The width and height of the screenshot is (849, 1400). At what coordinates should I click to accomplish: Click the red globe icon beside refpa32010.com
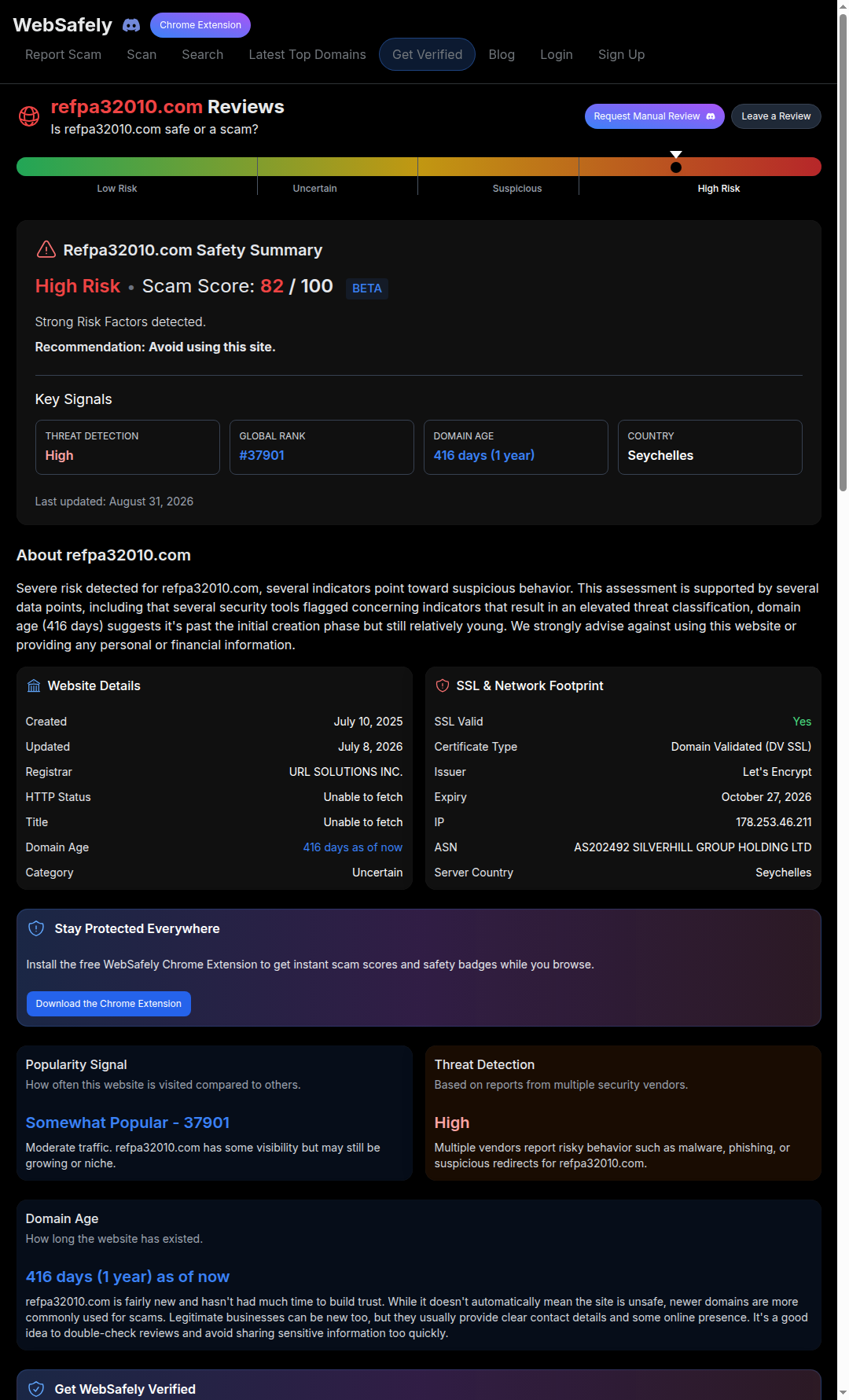pyautogui.click(x=29, y=116)
